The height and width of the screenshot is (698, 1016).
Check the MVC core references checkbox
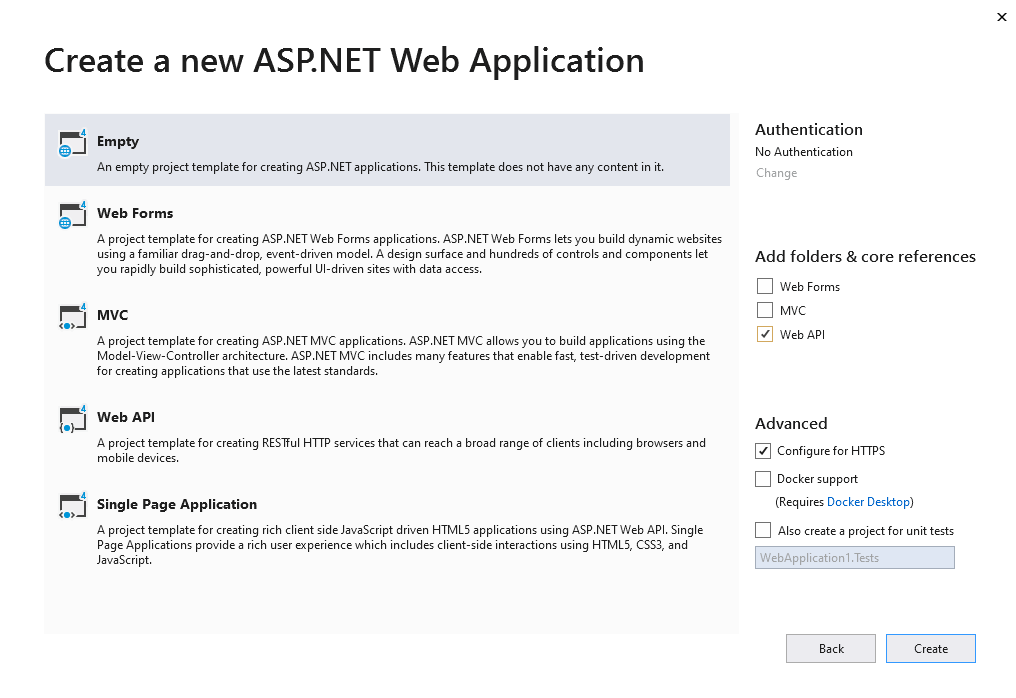(x=765, y=311)
